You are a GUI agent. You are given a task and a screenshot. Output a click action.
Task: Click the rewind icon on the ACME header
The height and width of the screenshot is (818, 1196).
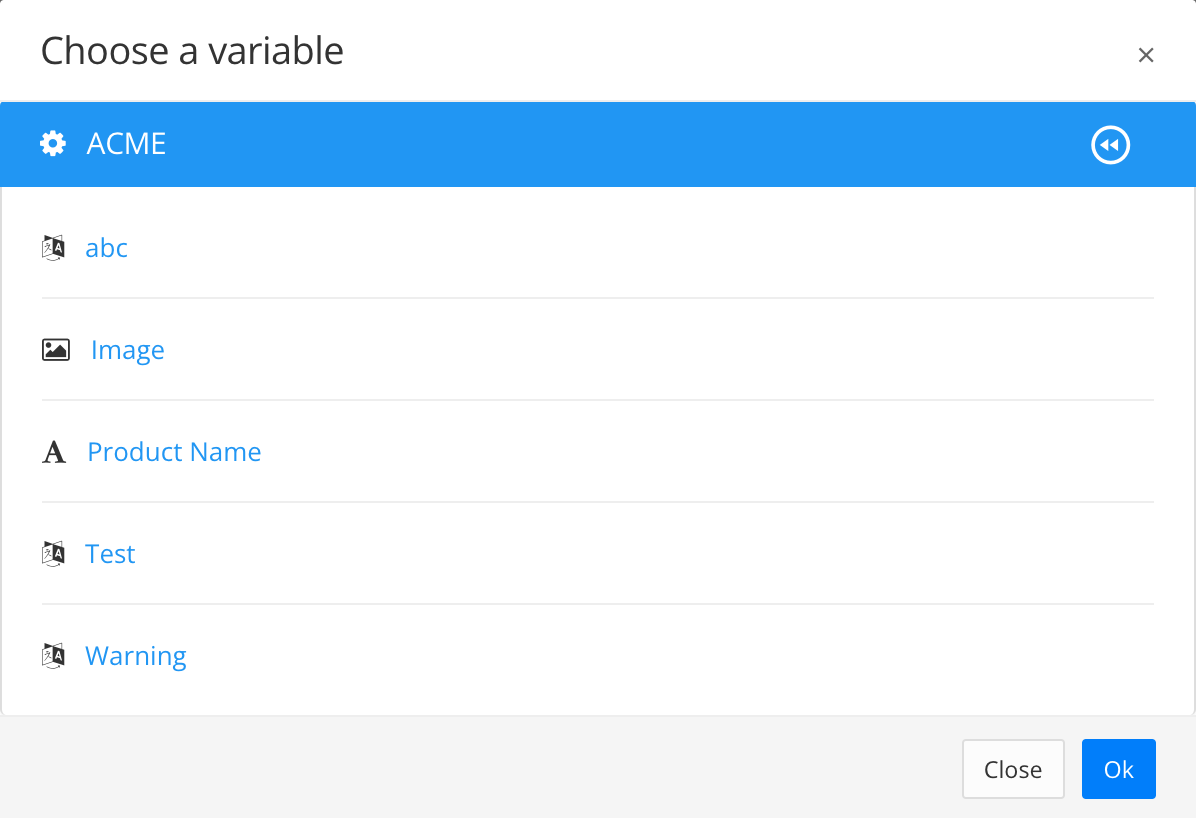[1110, 144]
